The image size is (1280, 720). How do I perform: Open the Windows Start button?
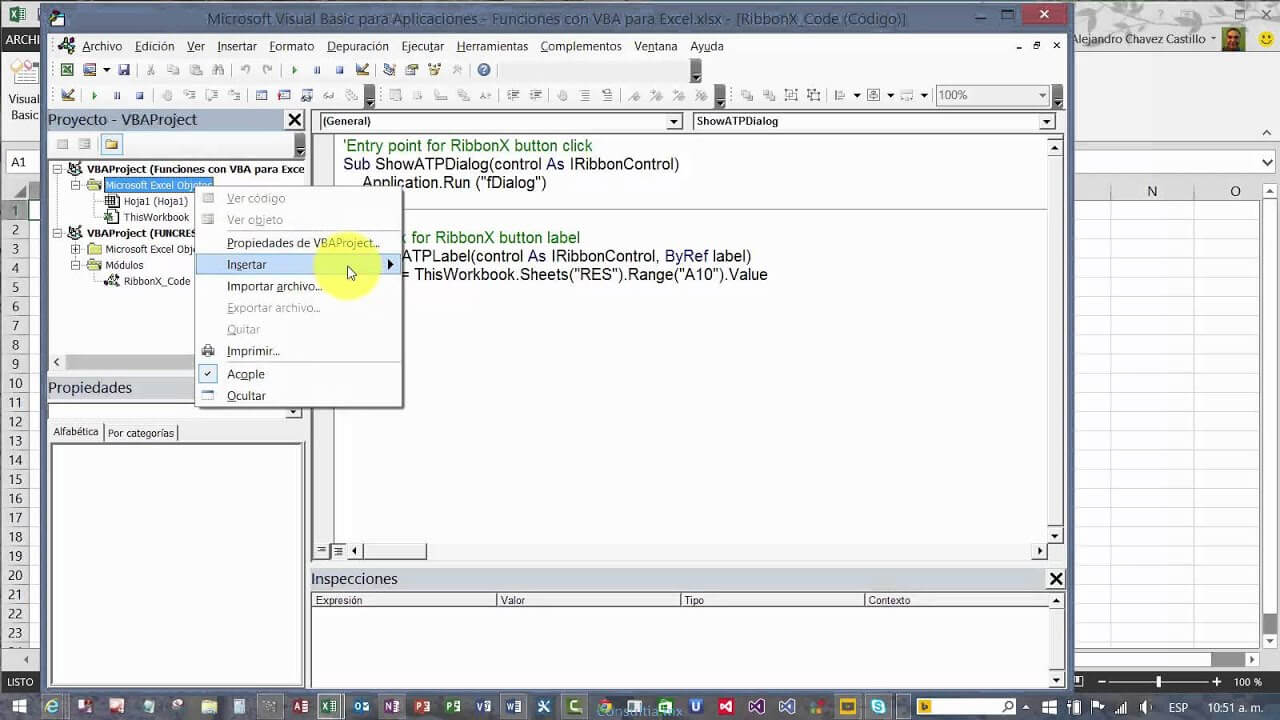pos(18,707)
